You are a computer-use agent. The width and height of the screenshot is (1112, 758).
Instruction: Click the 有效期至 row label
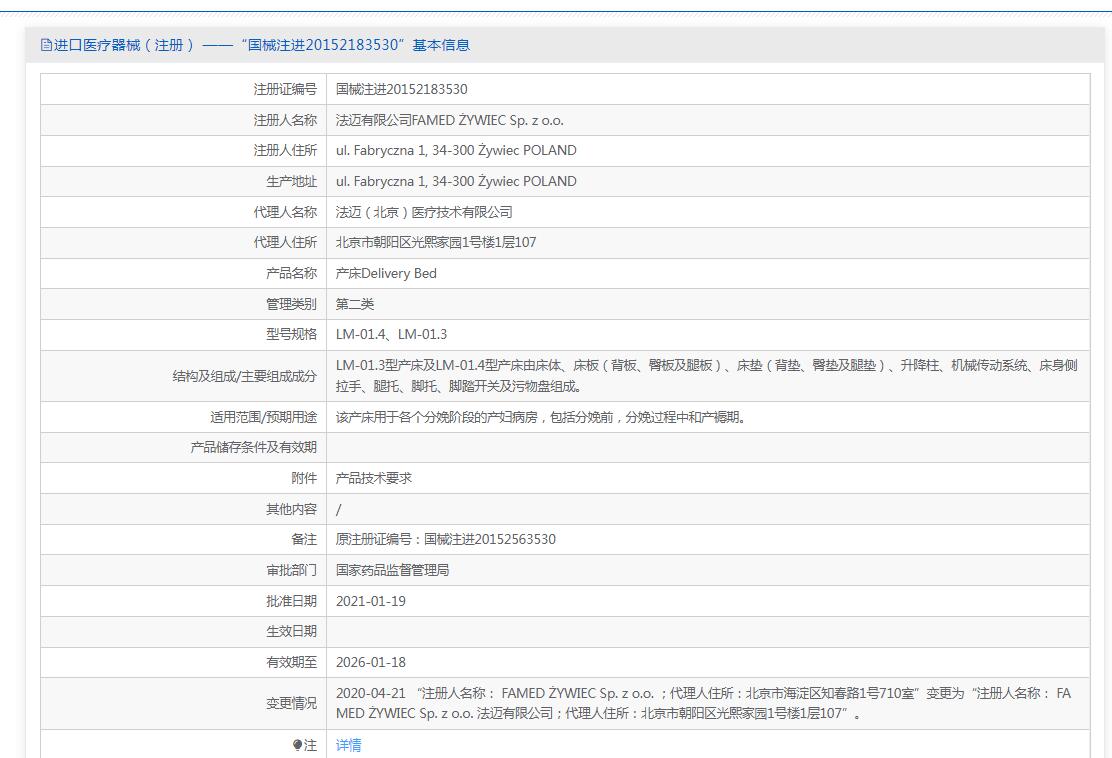click(291, 662)
